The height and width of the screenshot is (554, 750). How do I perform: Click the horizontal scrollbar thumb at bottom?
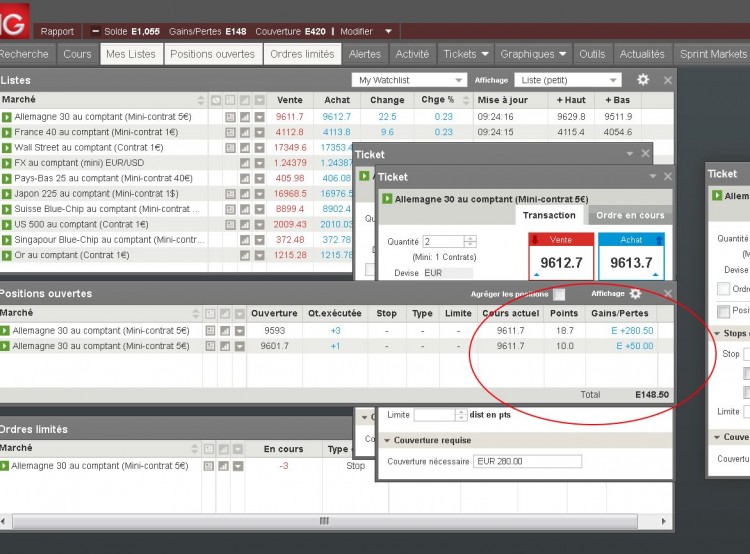(324, 521)
